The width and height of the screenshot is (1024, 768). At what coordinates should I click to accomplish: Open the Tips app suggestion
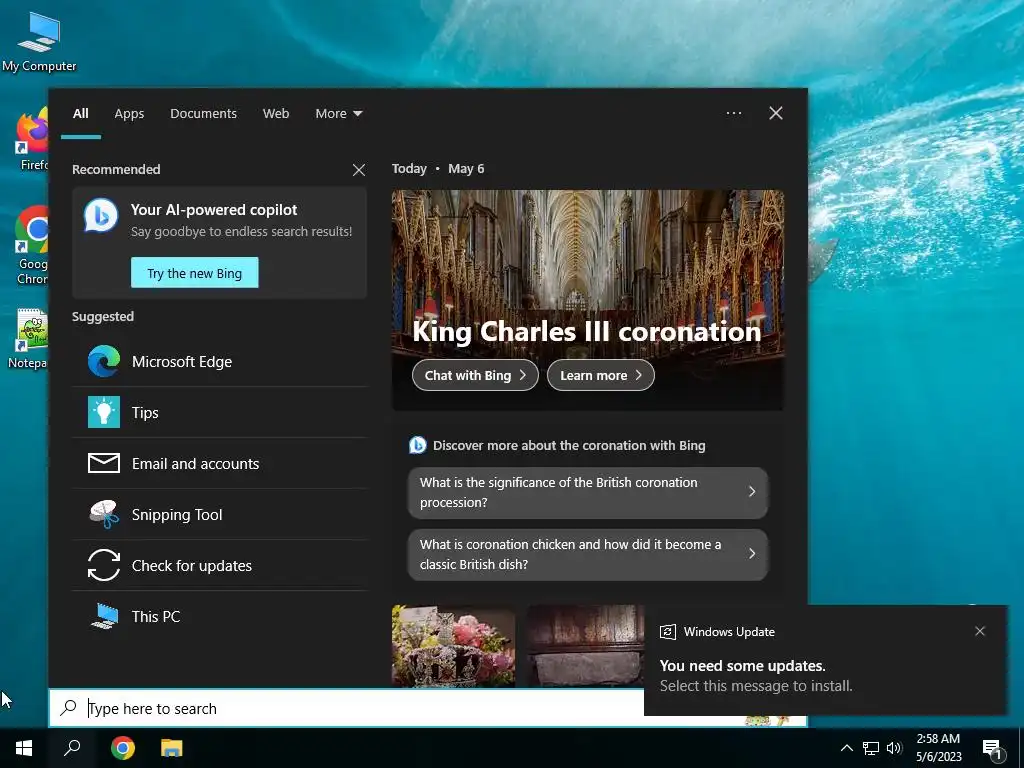click(219, 413)
